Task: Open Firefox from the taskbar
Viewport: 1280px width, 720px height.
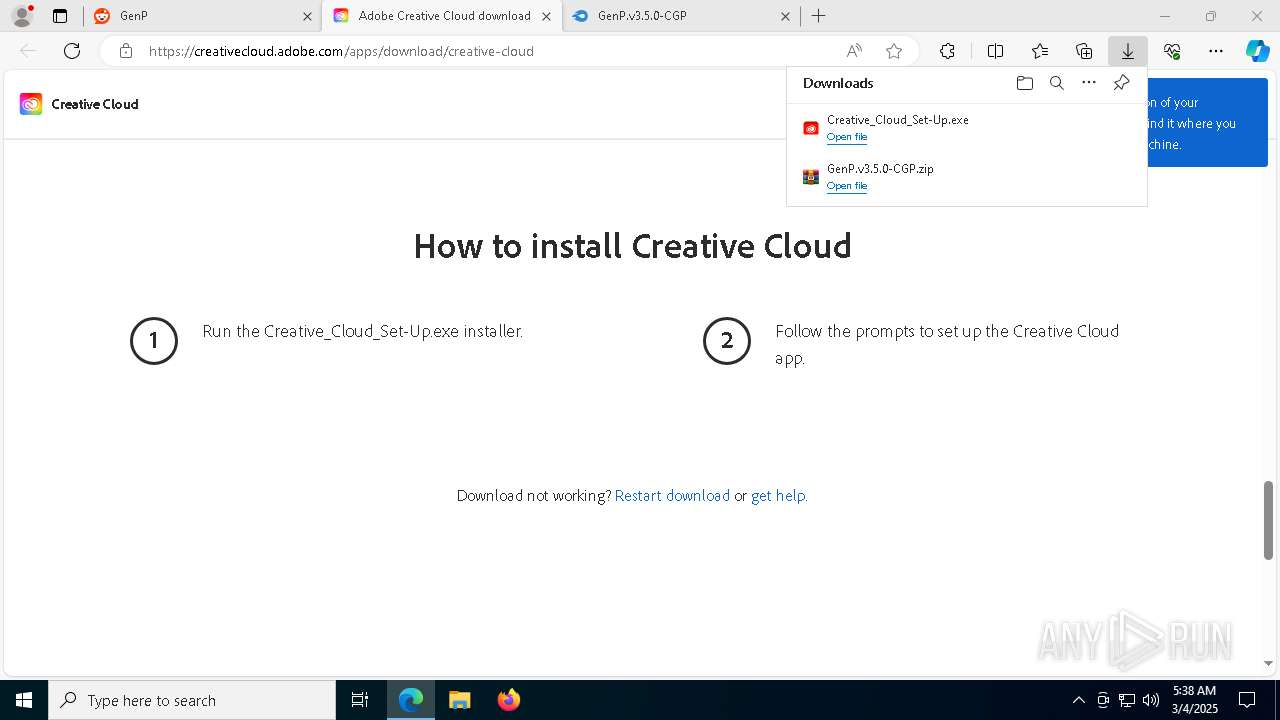Action: 508,700
